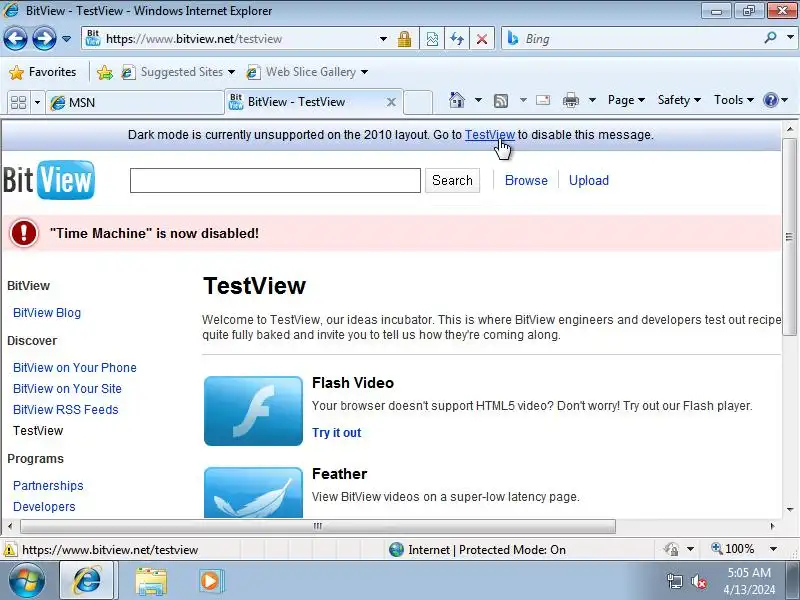Screen dimensions: 800x600
Task: Expand the address bar autocomplete dropdown
Action: 383,39
